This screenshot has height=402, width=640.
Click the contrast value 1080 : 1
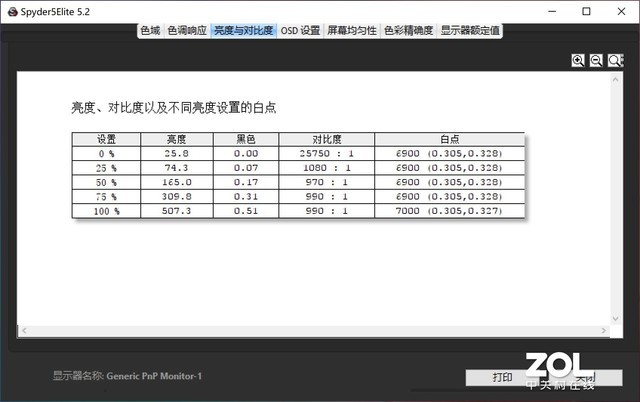point(327,168)
